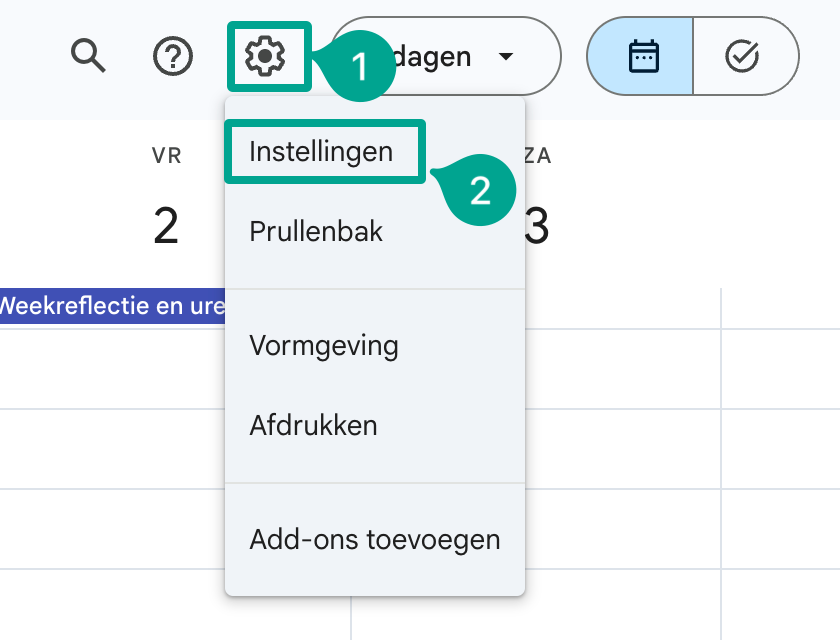Click the settings gear icon
The width and height of the screenshot is (840, 640).
click(265, 56)
